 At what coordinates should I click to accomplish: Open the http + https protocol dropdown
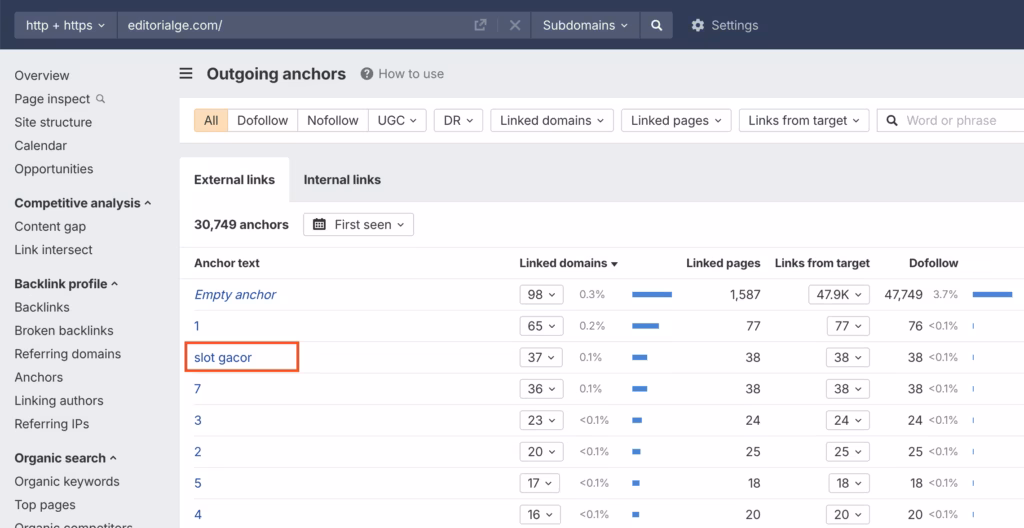click(65, 25)
